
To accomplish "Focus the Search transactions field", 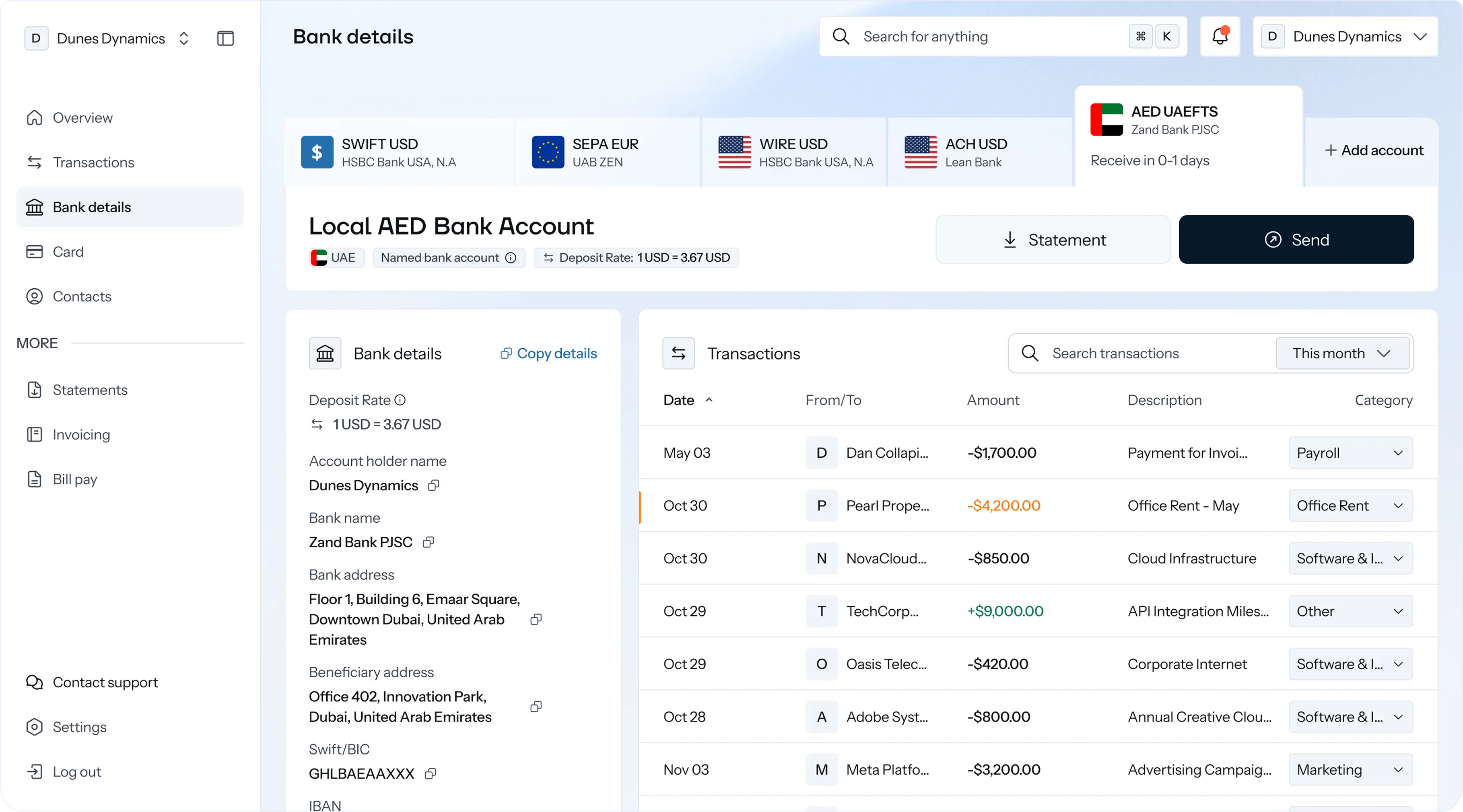I will pyautogui.click(x=1142, y=353).
